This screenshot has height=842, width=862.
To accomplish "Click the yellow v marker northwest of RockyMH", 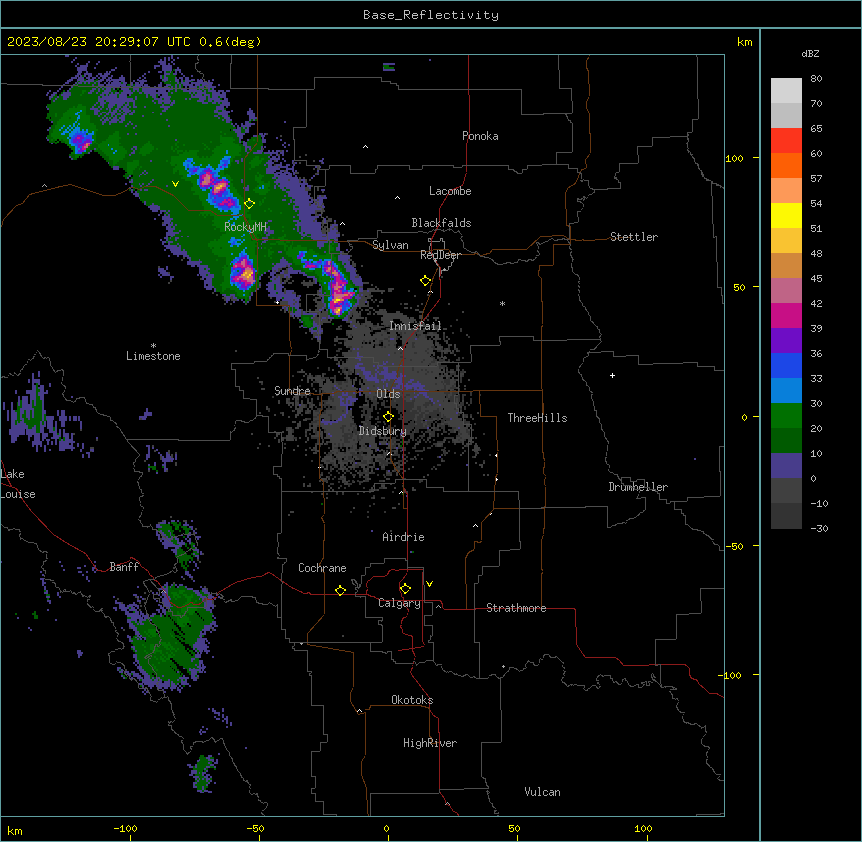I will [x=175, y=184].
